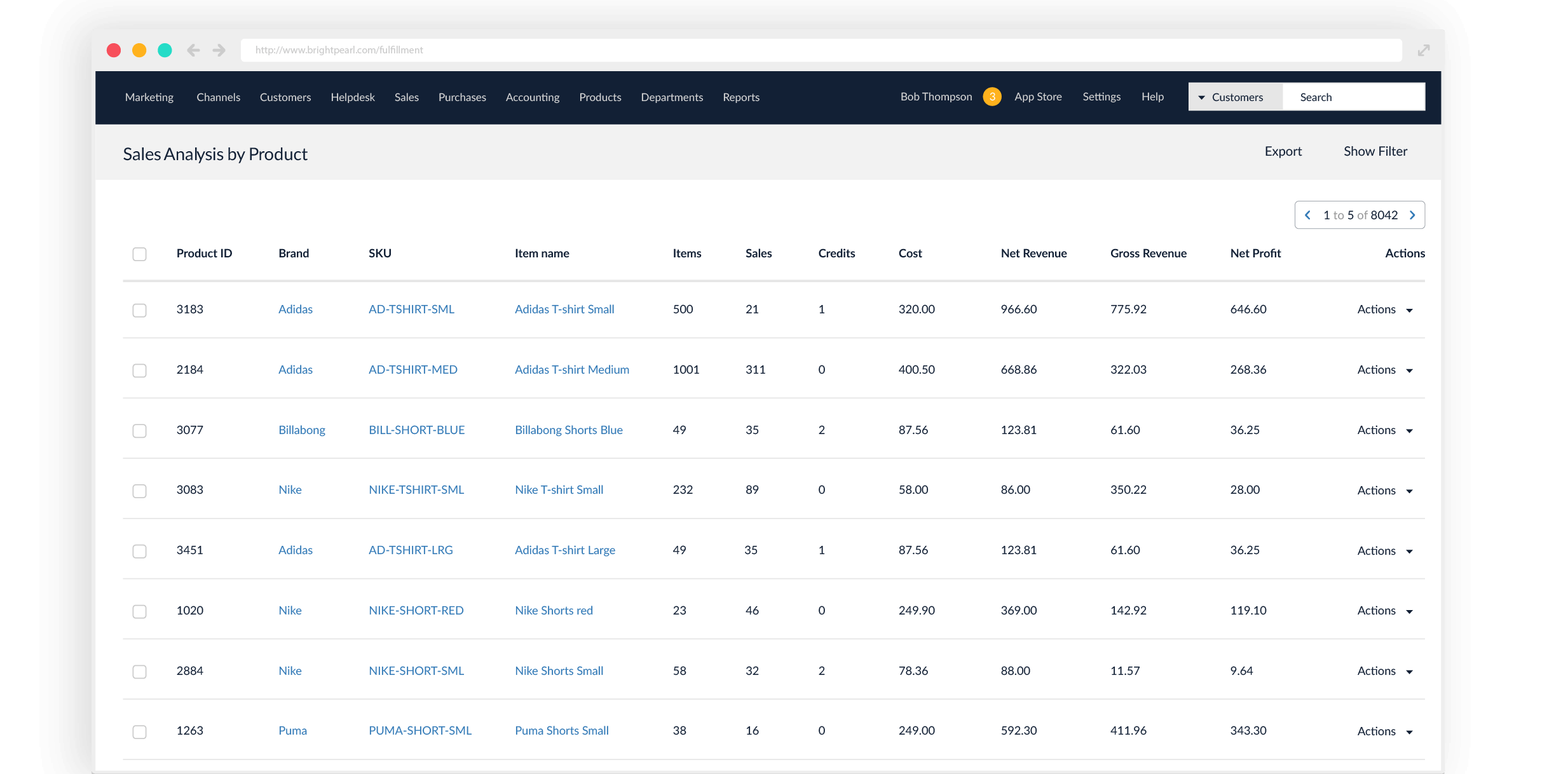The image size is (1568, 774).
Task: Click Adidas brand link for AD-TSHIRT-MED
Action: click(294, 369)
